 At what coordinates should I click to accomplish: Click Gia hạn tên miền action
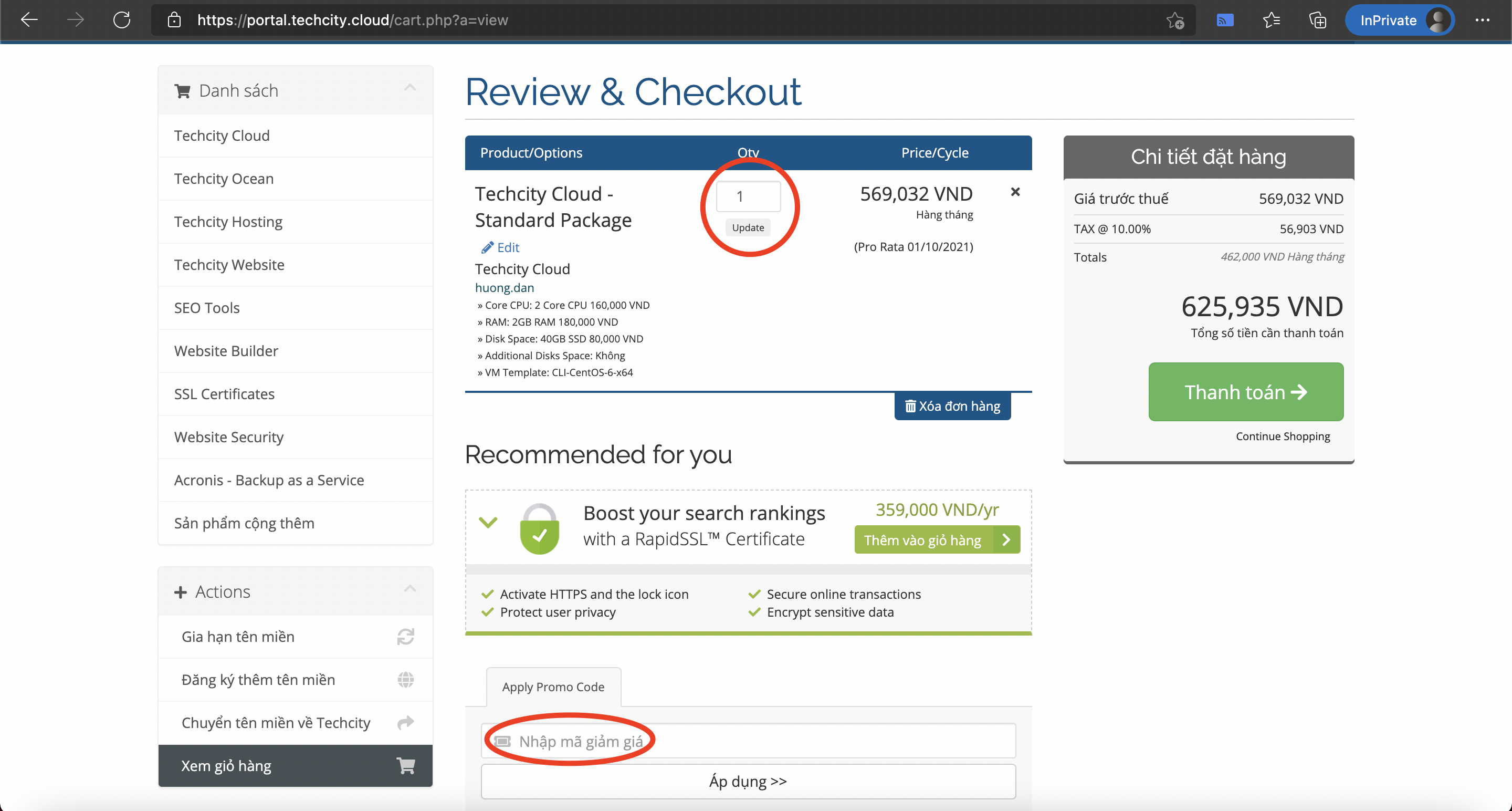(x=295, y=637)
